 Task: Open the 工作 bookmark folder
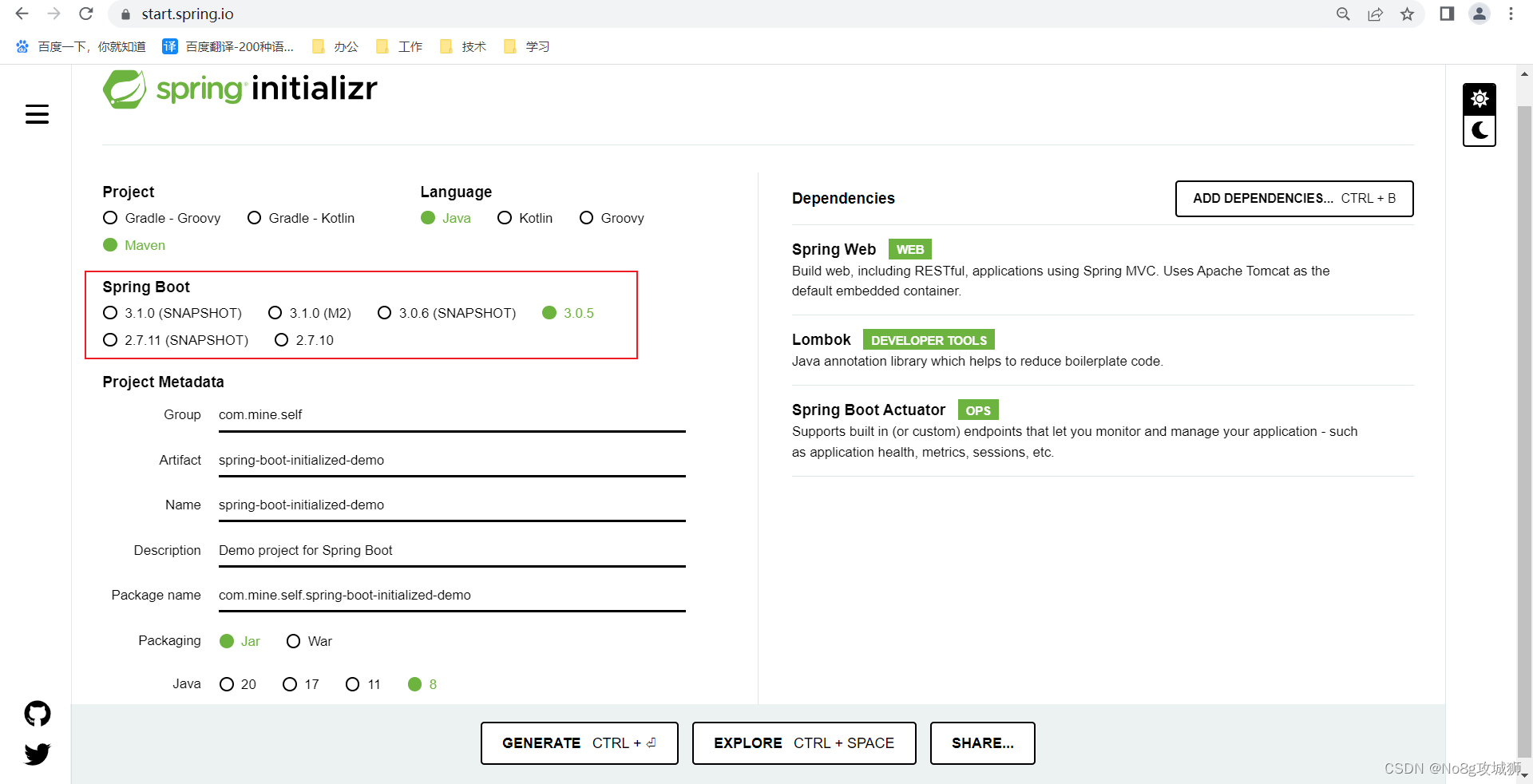click(x=399, y=46)
